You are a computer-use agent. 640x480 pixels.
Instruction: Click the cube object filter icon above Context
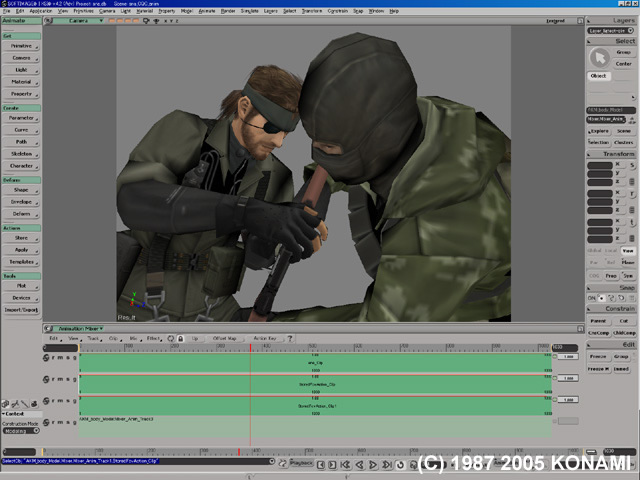[x=5, y=404]
